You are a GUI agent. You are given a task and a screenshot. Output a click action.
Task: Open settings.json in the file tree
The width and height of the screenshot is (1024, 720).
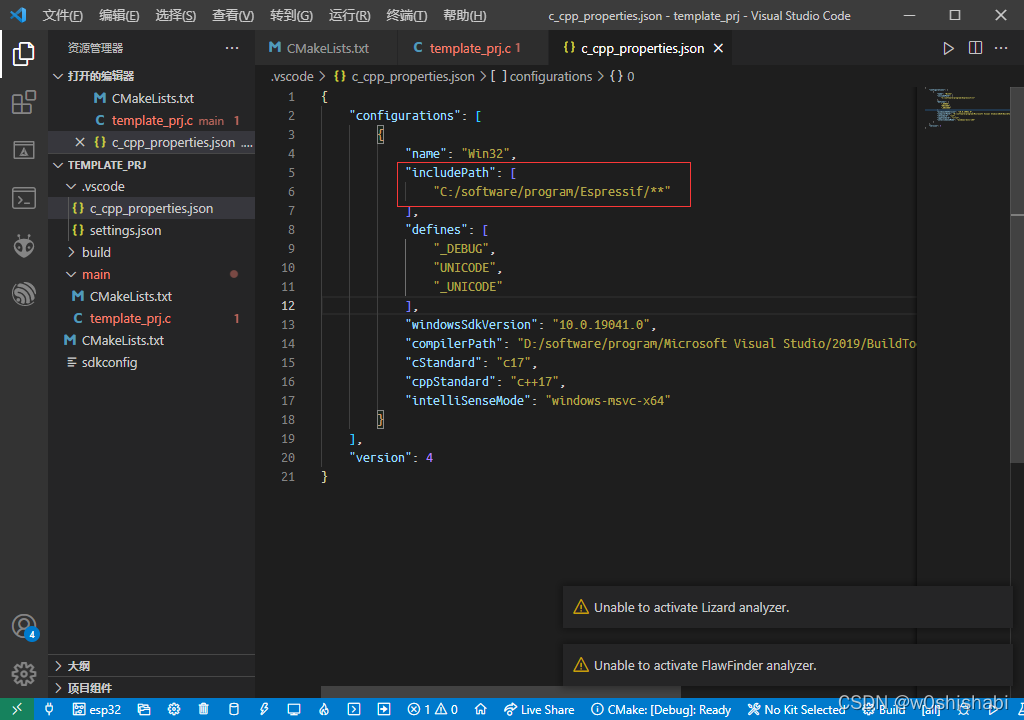pyautogui.click(x=152, y=230)
